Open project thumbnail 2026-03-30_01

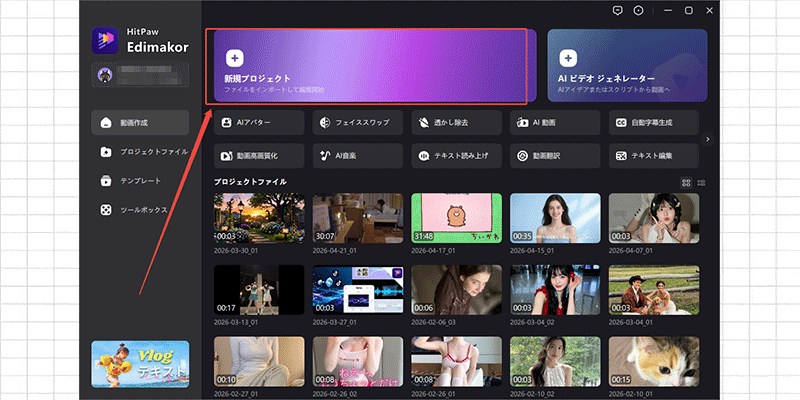[x=259, y=218]
